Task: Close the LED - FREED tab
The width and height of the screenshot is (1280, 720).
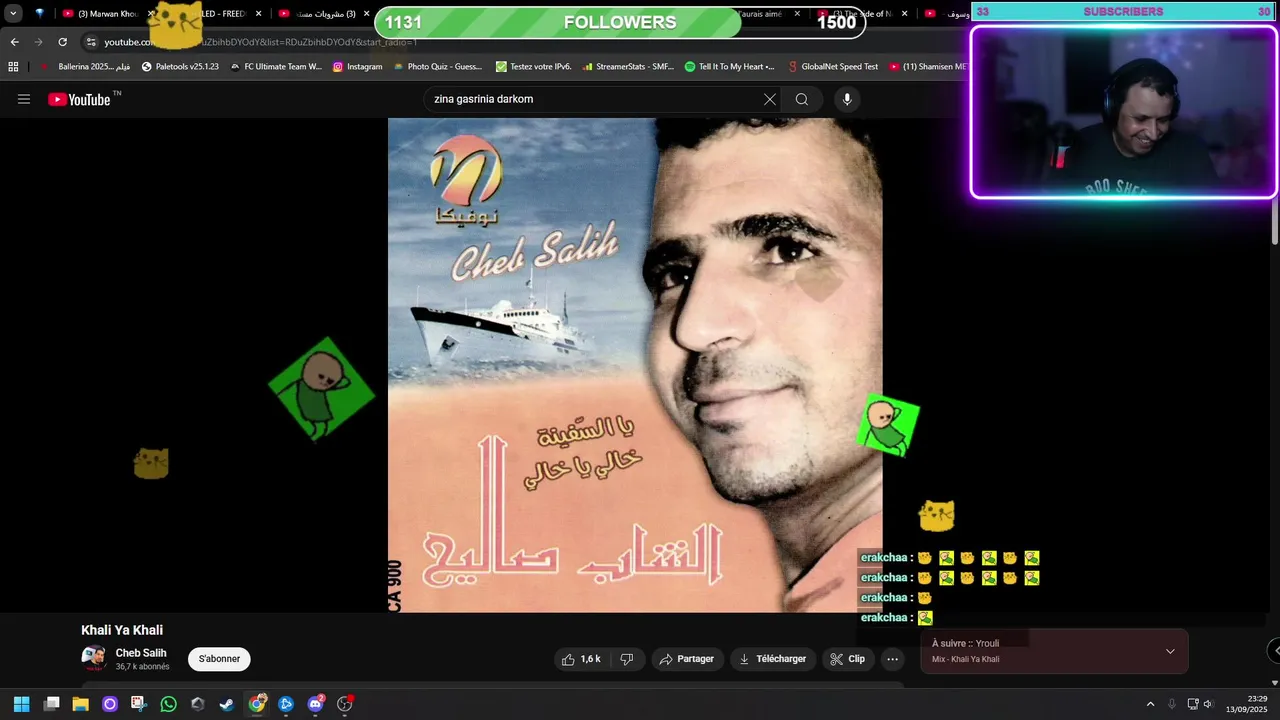Action: coord(259,14)
